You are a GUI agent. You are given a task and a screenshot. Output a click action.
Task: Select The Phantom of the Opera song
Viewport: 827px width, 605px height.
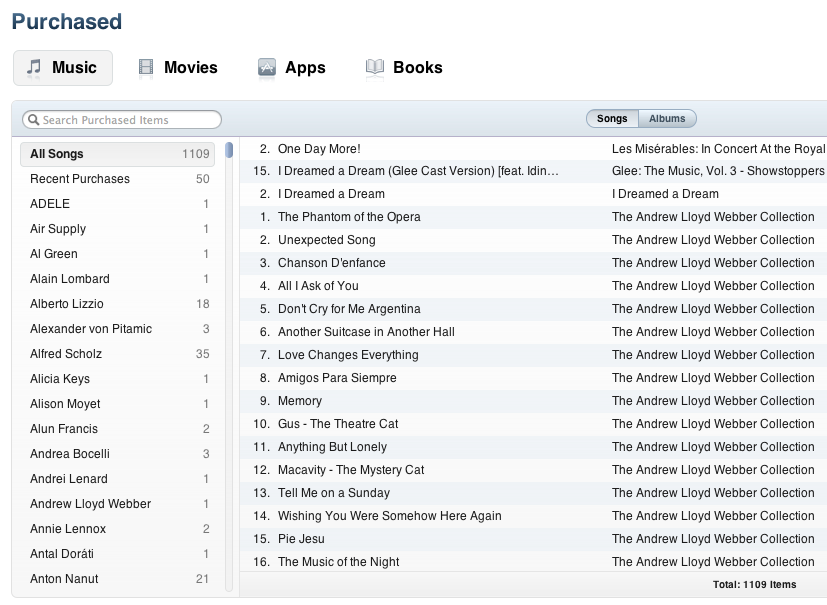(349, 217)
